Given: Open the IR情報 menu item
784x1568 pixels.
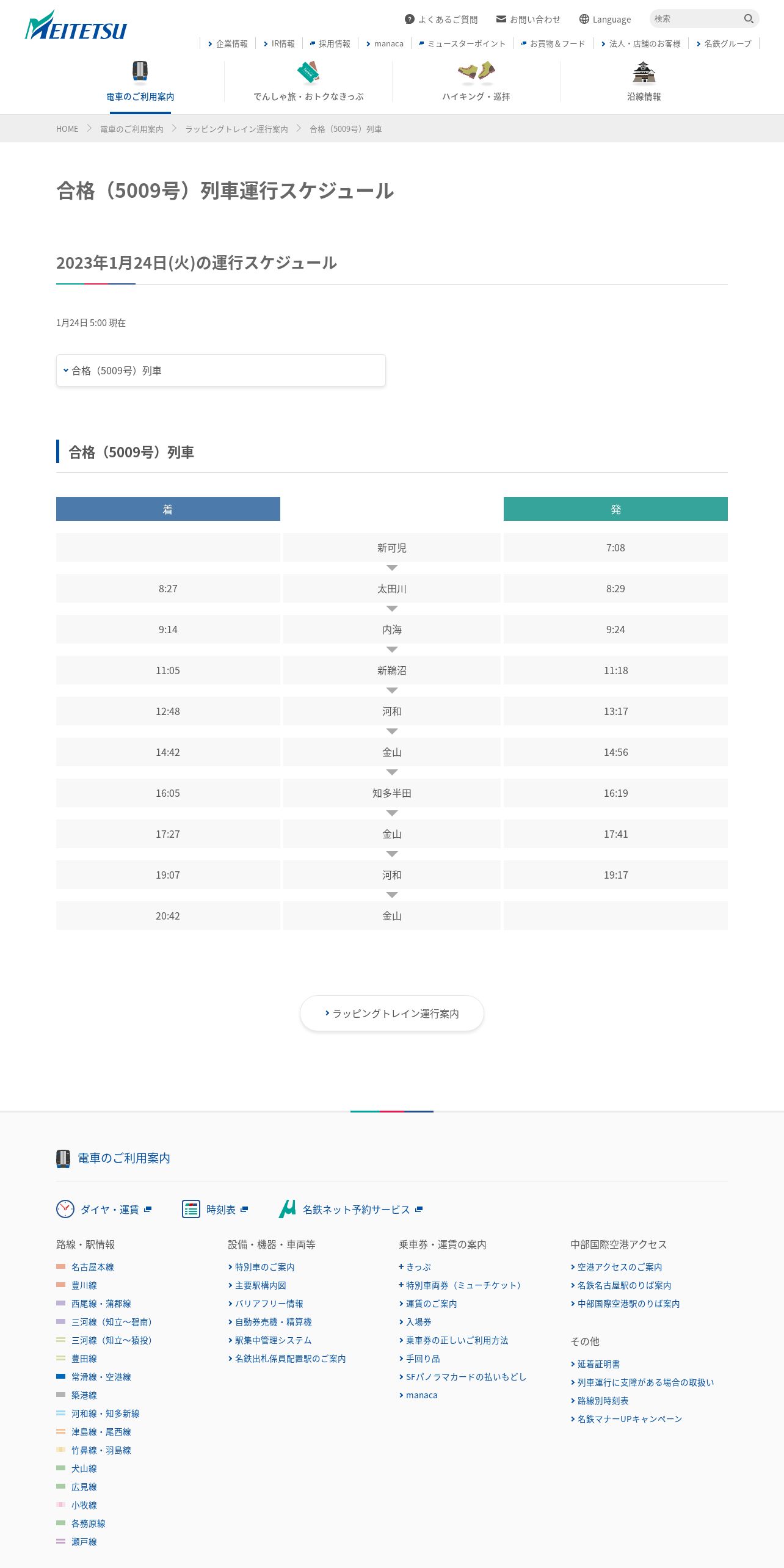Looking at the screenshot, I should (279, 43).
